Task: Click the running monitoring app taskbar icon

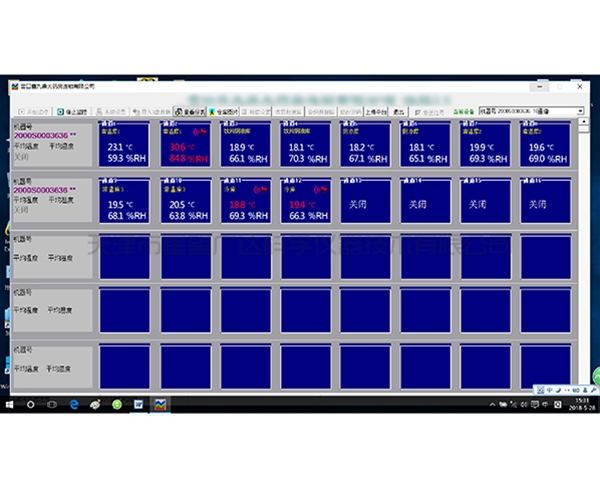Action: [160, 404]
